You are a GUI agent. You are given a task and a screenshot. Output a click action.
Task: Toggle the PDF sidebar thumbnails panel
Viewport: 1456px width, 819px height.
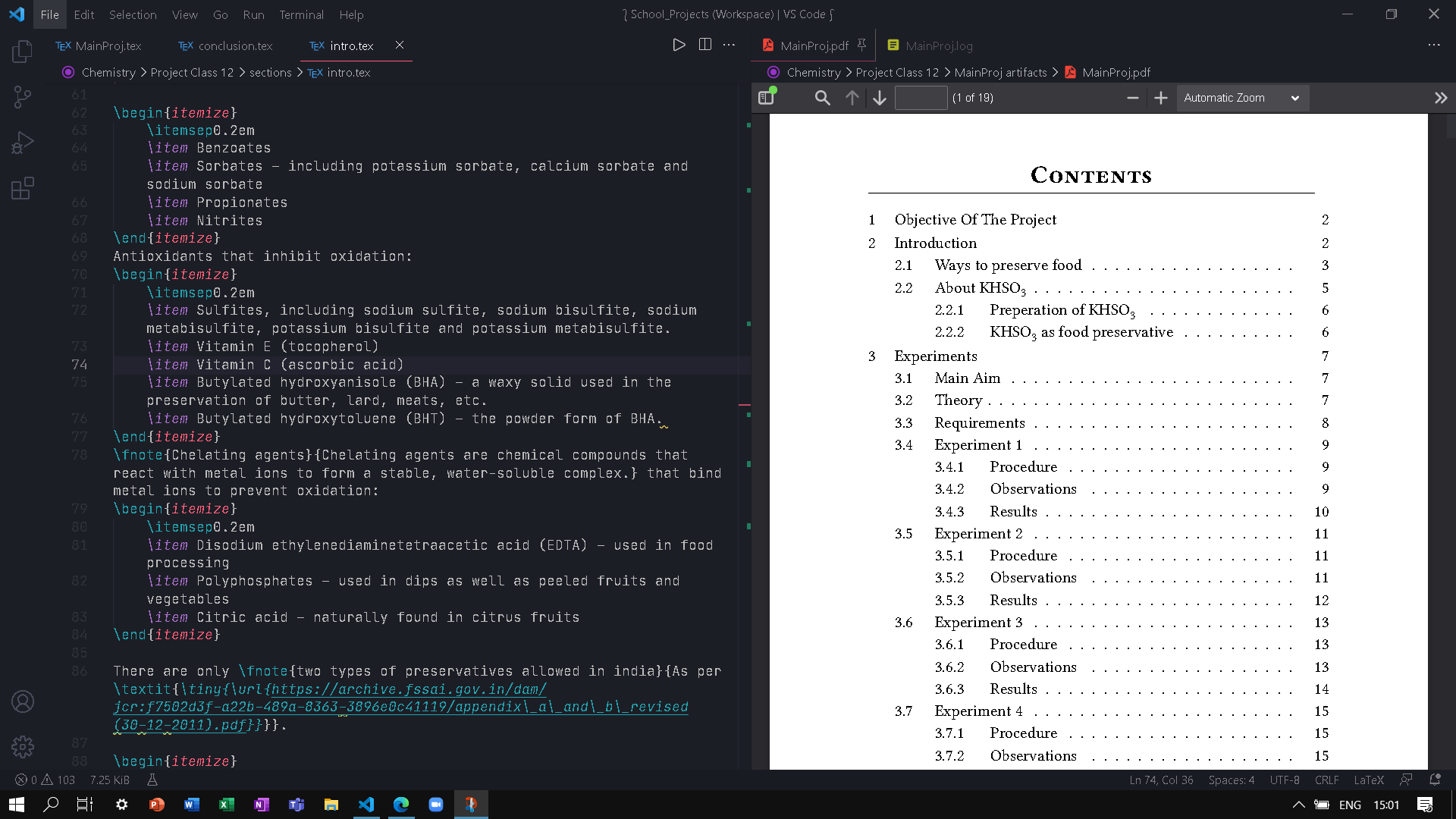[765, 97]
